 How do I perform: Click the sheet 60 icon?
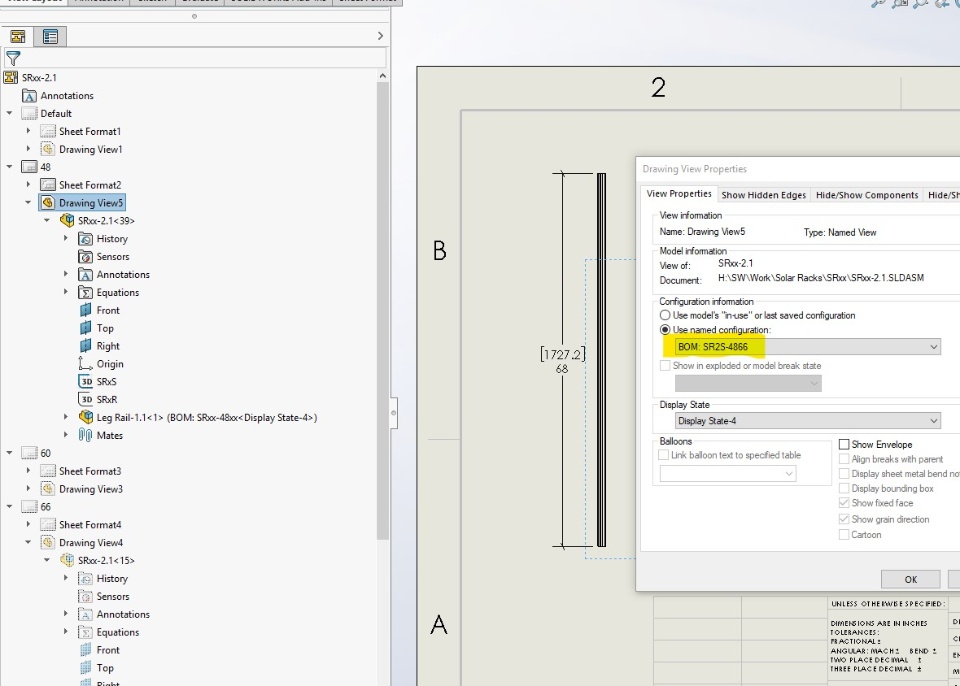29,453
